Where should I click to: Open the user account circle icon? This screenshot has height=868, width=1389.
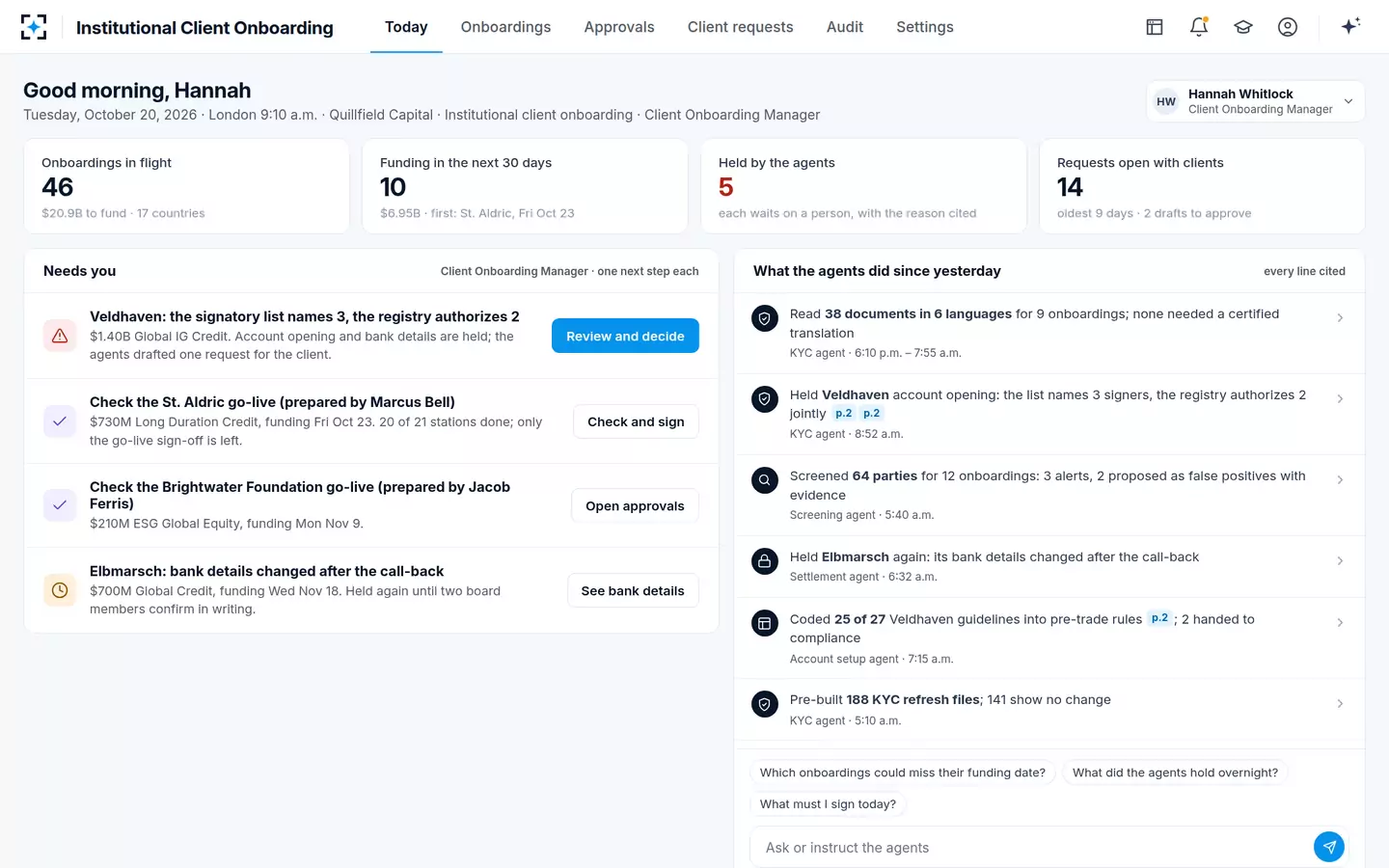click(1288, 27)
